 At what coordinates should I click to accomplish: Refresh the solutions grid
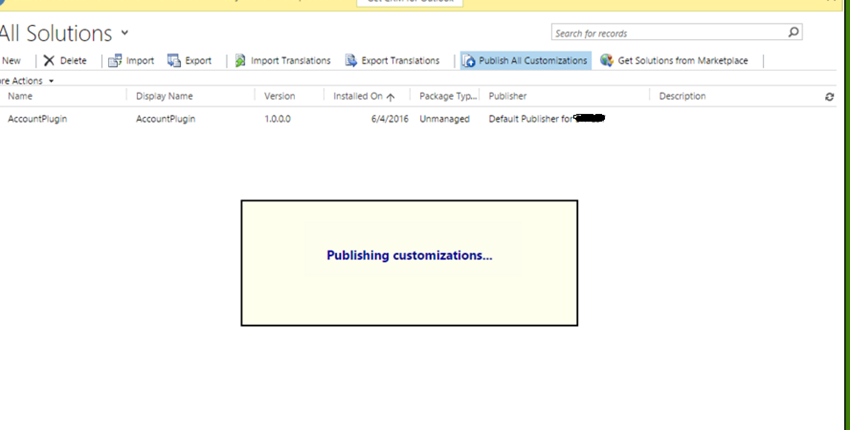(x=829, y=97)
